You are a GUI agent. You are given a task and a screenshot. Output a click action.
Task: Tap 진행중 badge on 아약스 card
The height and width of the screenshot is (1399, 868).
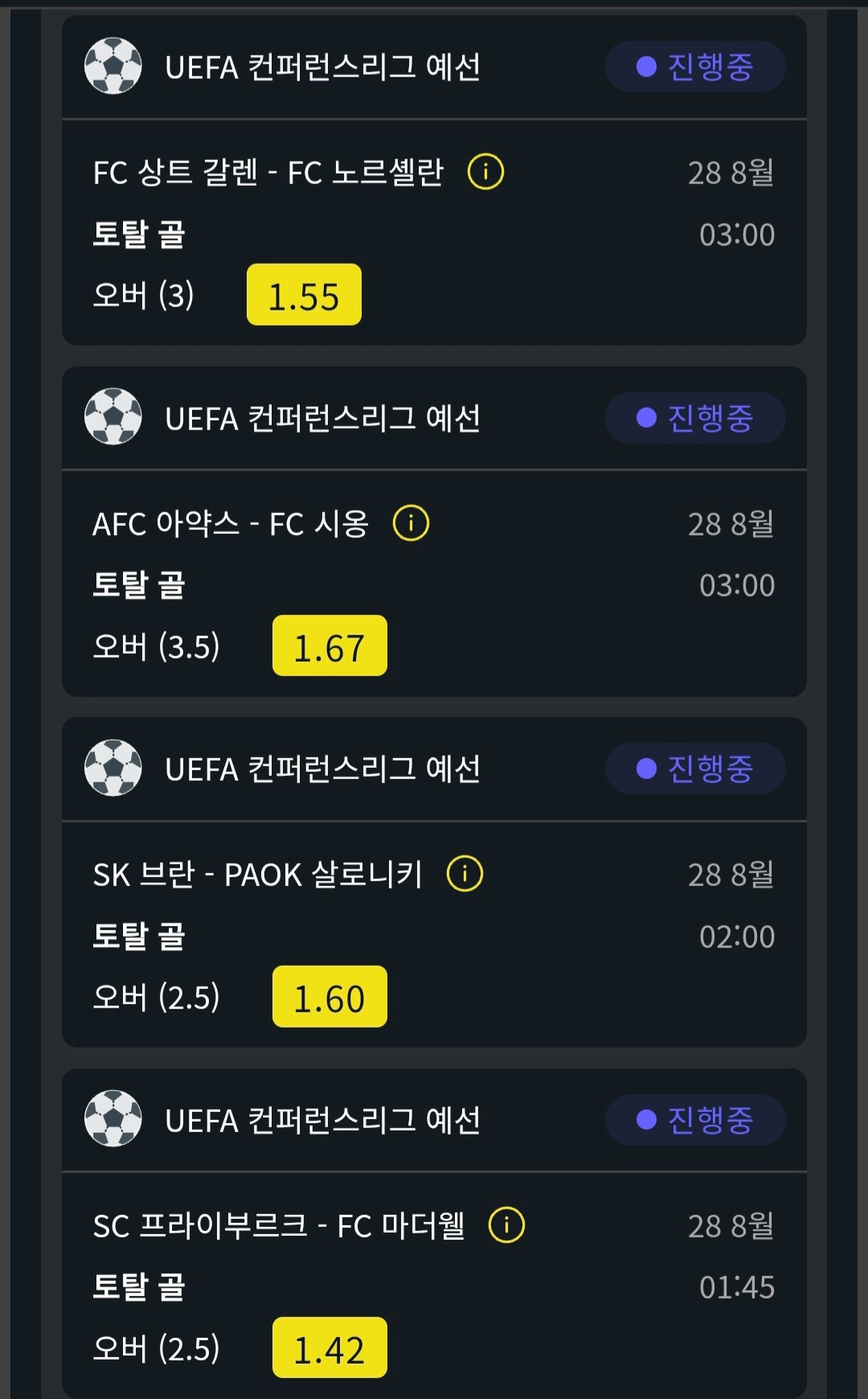695,418
